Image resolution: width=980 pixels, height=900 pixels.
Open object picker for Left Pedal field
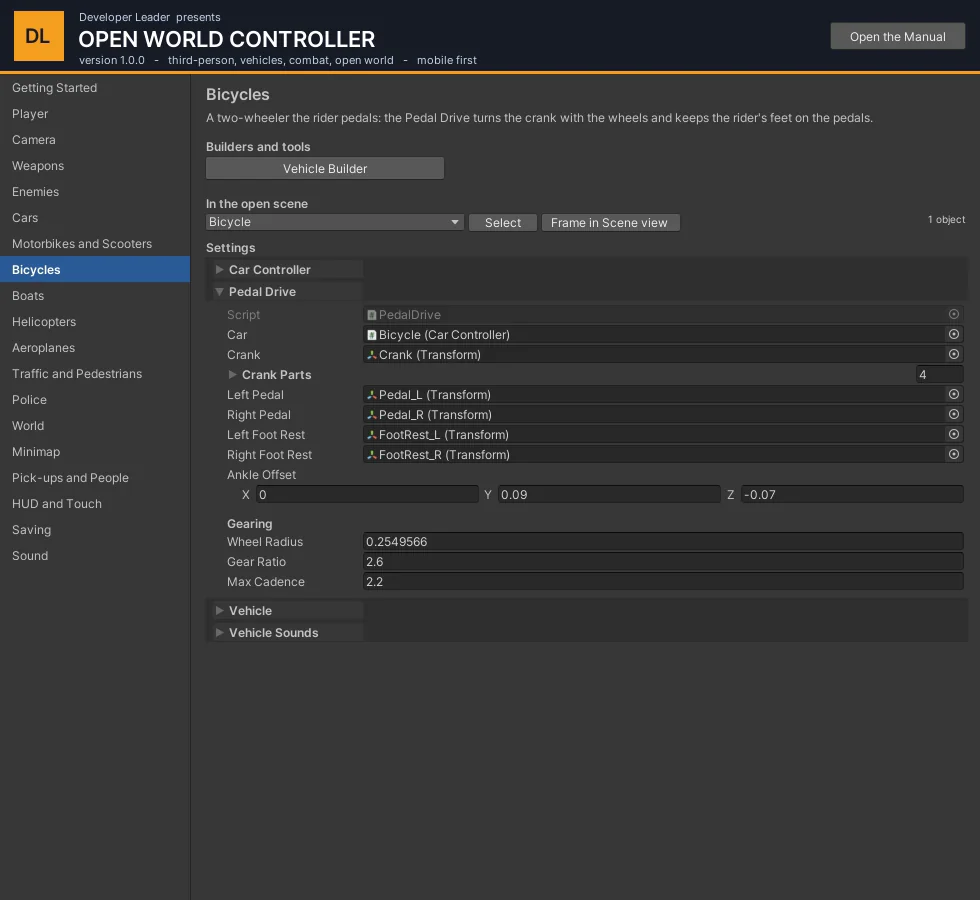[x=954, y=394]
